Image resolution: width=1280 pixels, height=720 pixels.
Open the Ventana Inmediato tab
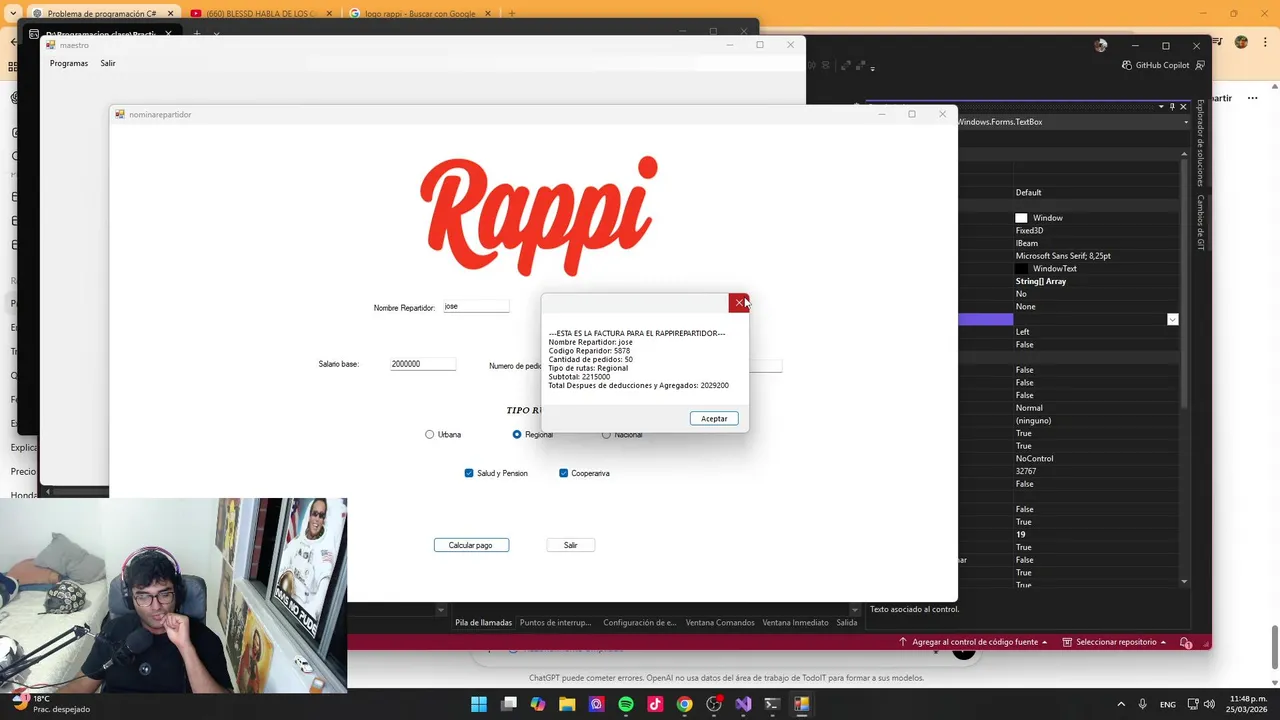[x=795, y=622]
